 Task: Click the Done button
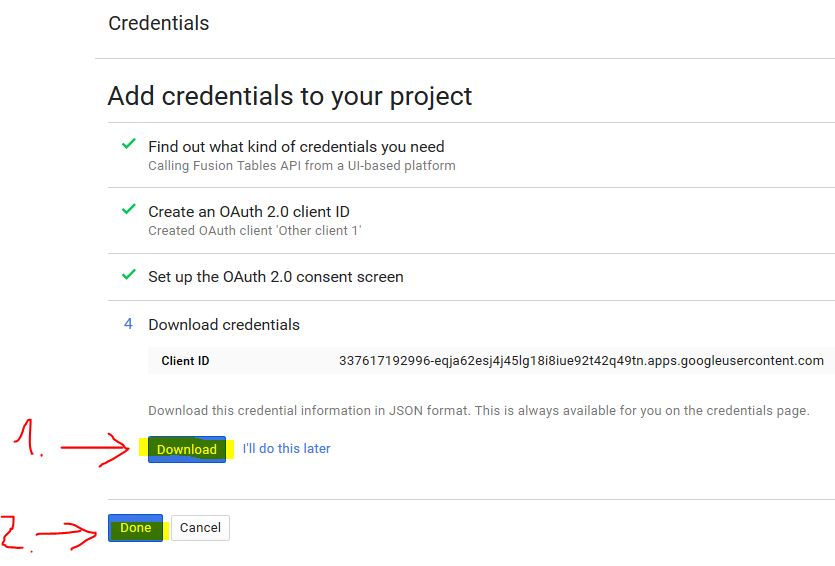click(135, 528)
